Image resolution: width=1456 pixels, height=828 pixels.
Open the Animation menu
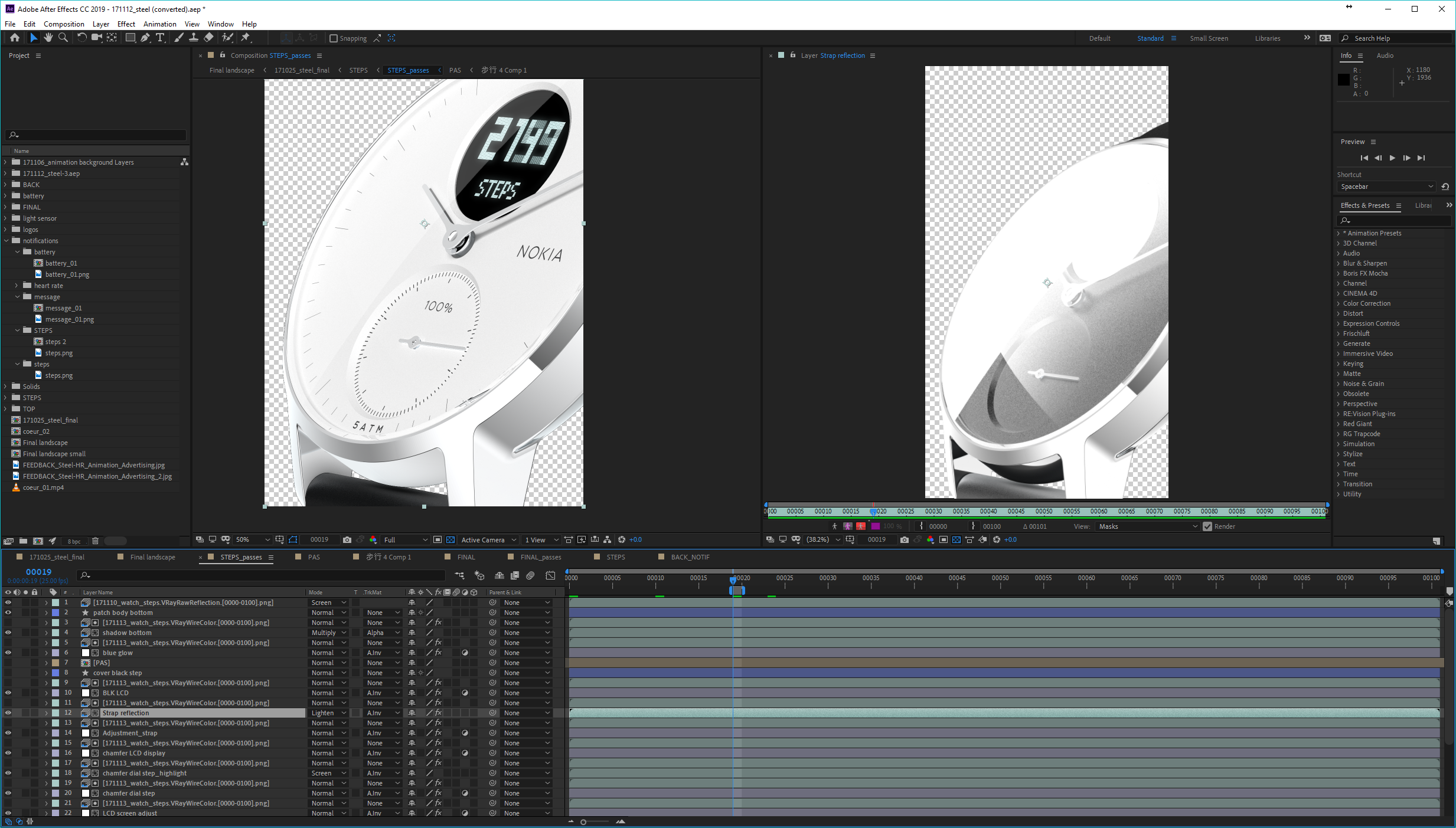click(159, 24)
